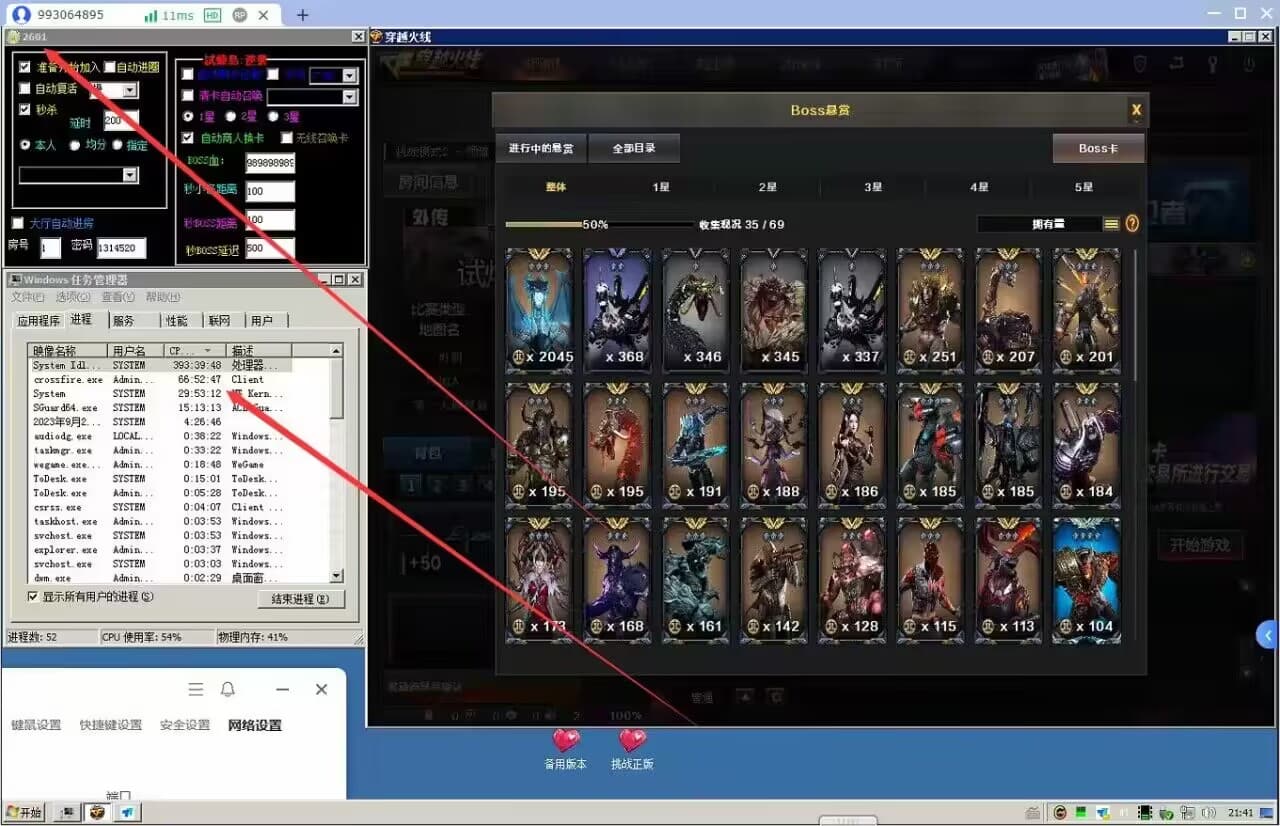Click the Boss卡 button
This screenshot has height=826, width=1280.
pyautogui.click(x=1098, y=148)
